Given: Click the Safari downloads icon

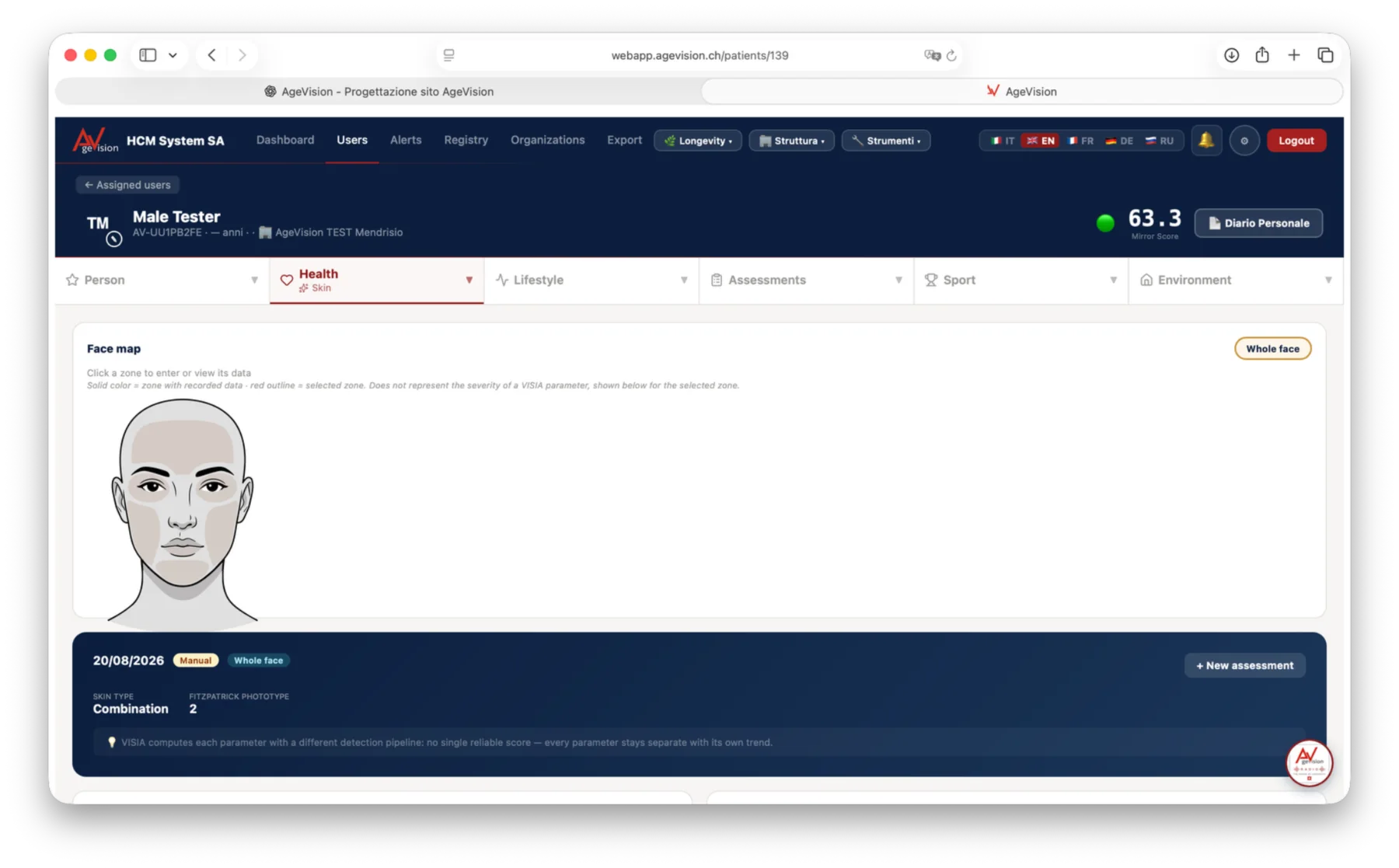Looking at the screenshot, I should coord(1231,55).
